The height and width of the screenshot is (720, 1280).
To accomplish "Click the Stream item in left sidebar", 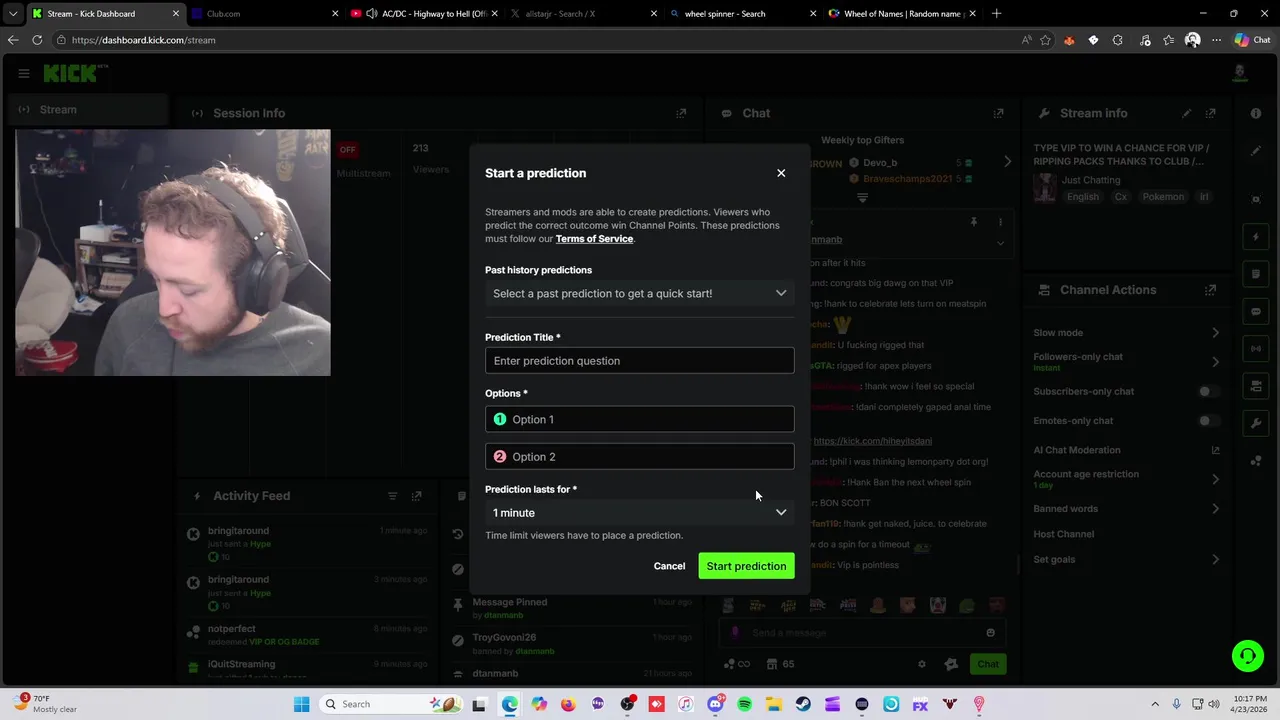I will point(90,110).
